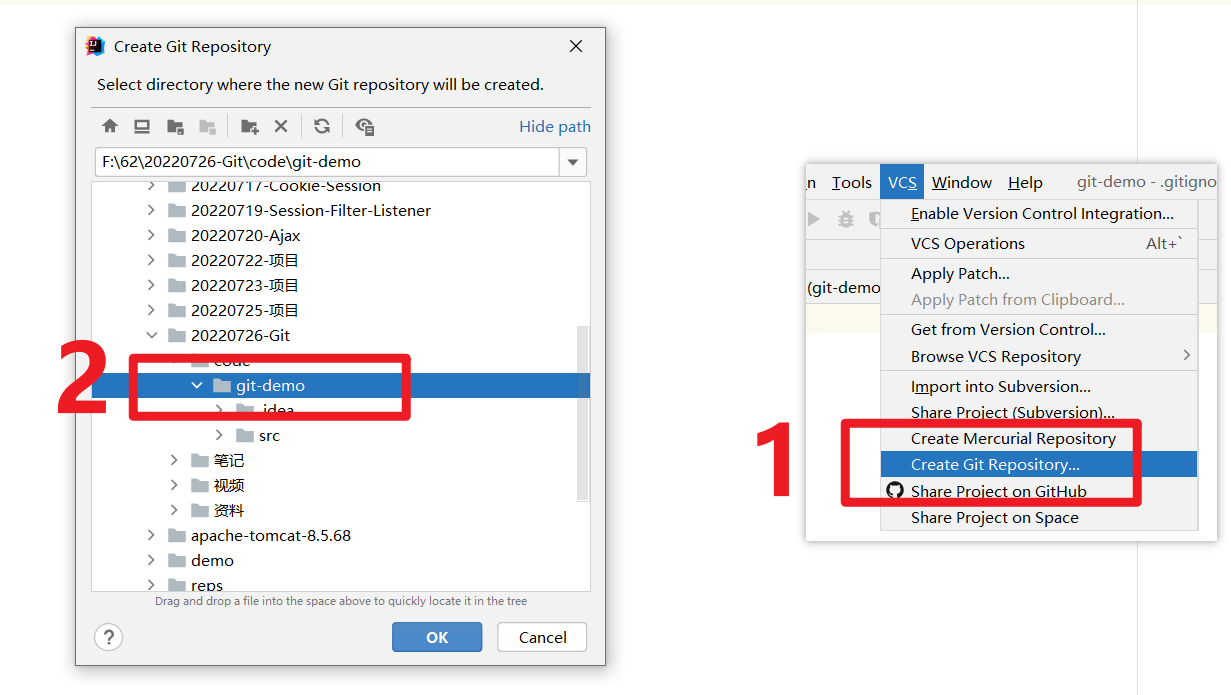1231x695 pixels.
Task: Choose VCS Operations menu entry
Action: pos(1039,243)
